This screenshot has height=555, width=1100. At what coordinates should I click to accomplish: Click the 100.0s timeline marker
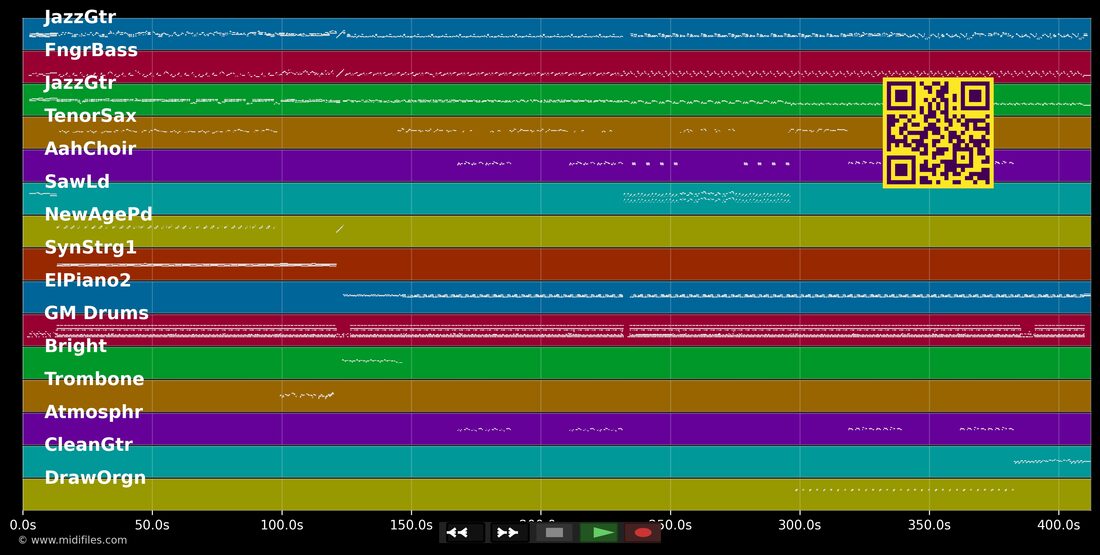click(x=281, y=525)
